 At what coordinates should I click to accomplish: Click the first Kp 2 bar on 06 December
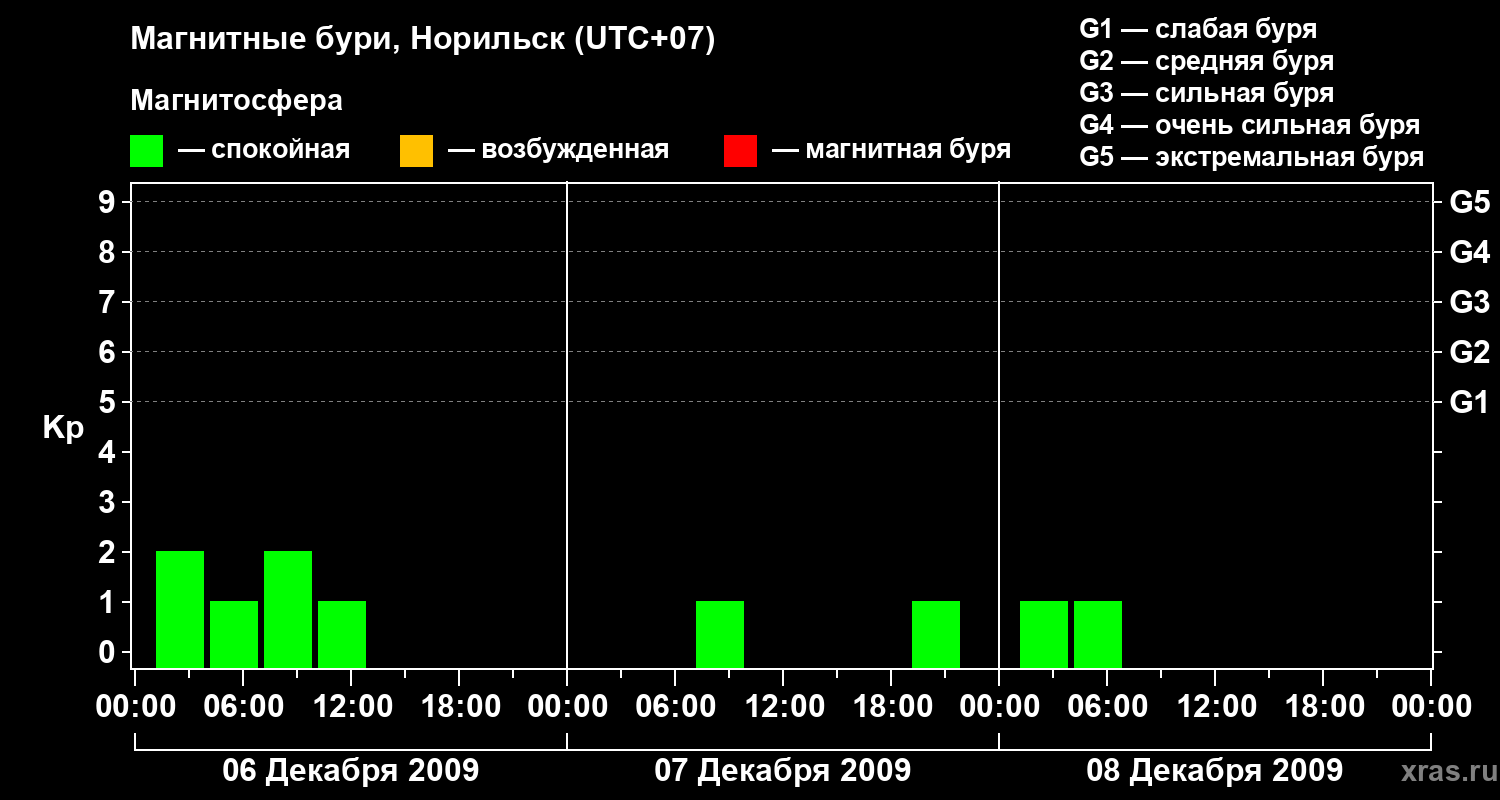coord(180,609)
